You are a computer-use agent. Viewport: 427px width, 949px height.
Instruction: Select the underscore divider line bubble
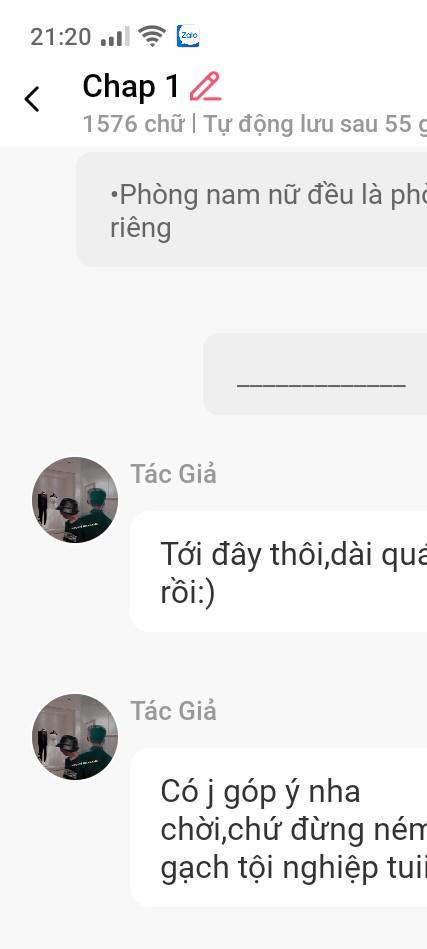click(315, 374)
